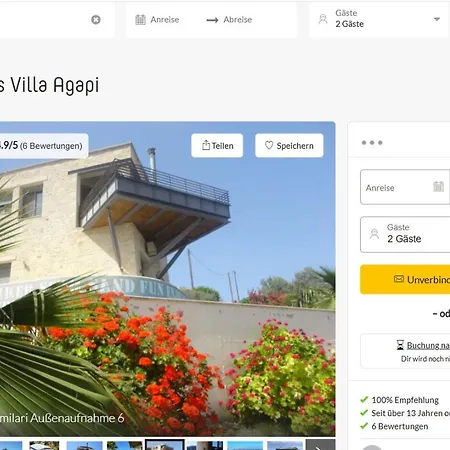This screenshot has height=450, width=450.
Task: Share listing via the Teilen button
Action: point(217,145)
